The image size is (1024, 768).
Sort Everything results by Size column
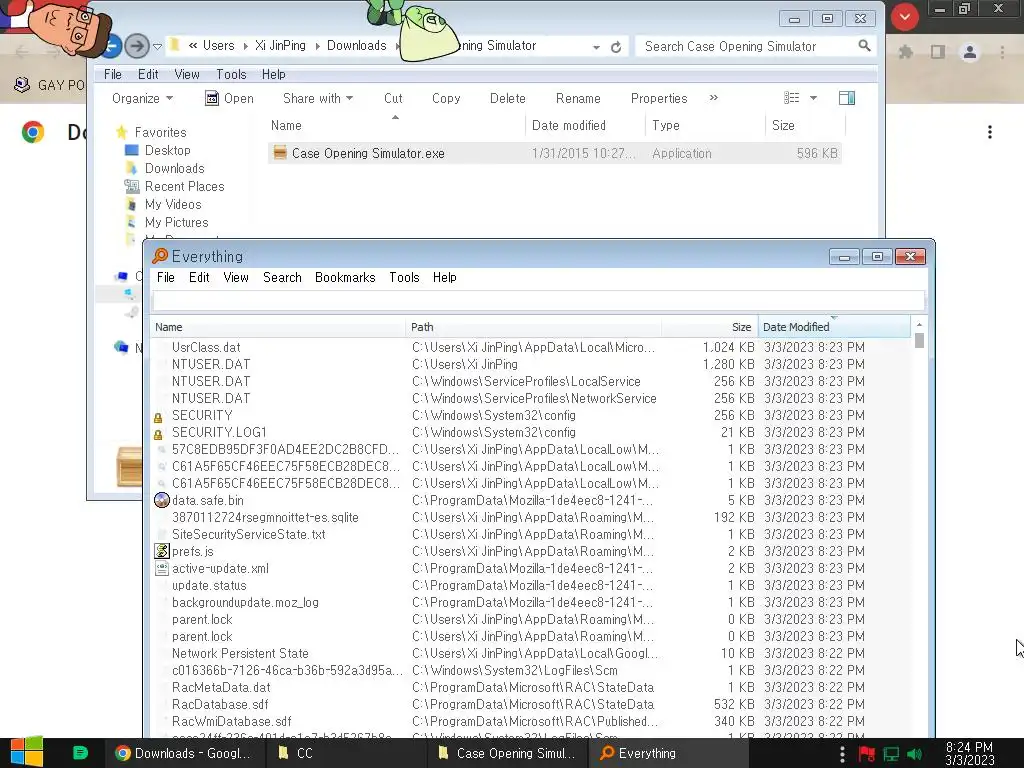tap(710, 327)
